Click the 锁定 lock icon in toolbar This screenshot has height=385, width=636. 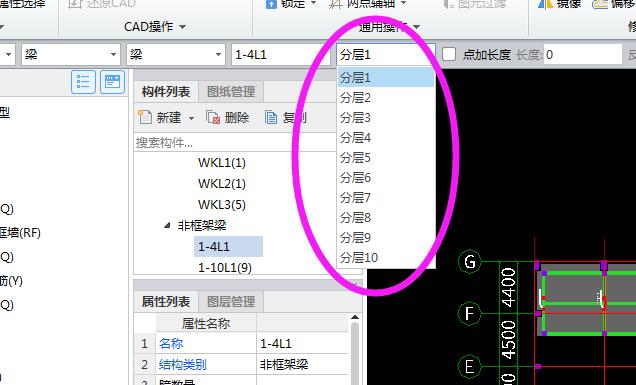(271, 4)
